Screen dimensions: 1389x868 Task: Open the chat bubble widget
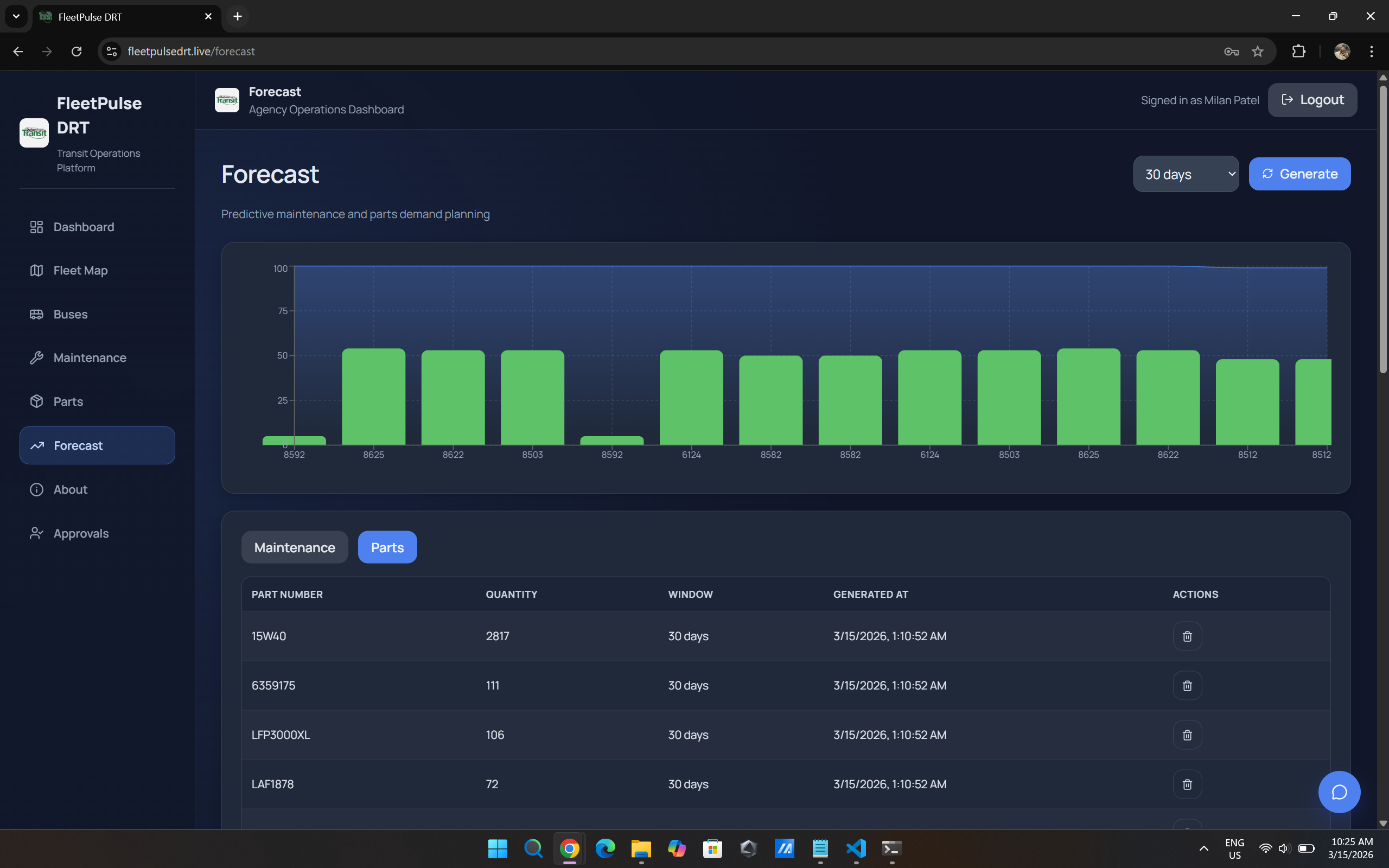coord(1339,792)
